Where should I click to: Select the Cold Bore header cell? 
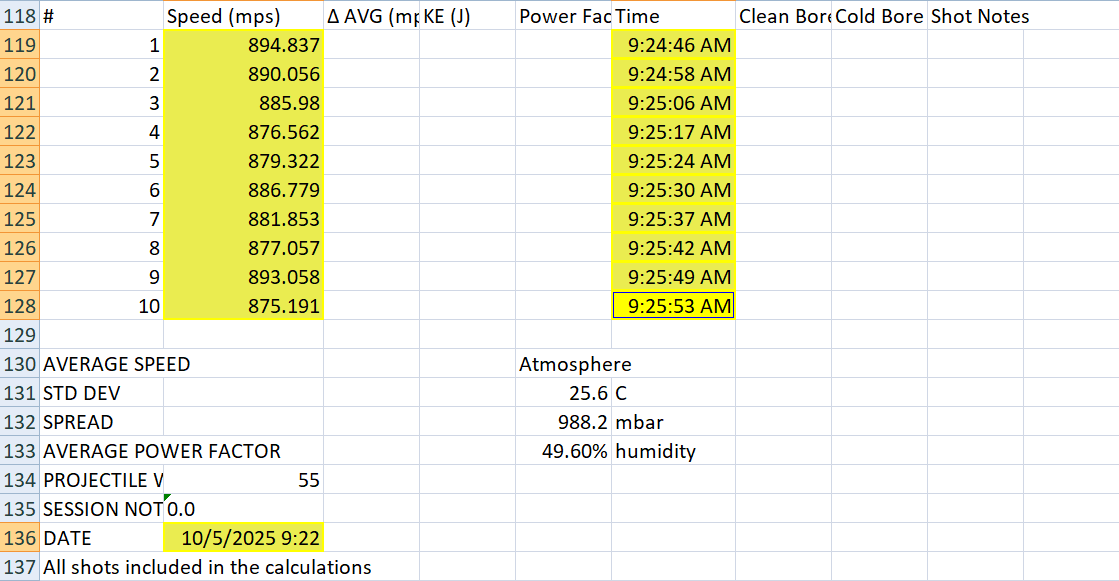878,16
